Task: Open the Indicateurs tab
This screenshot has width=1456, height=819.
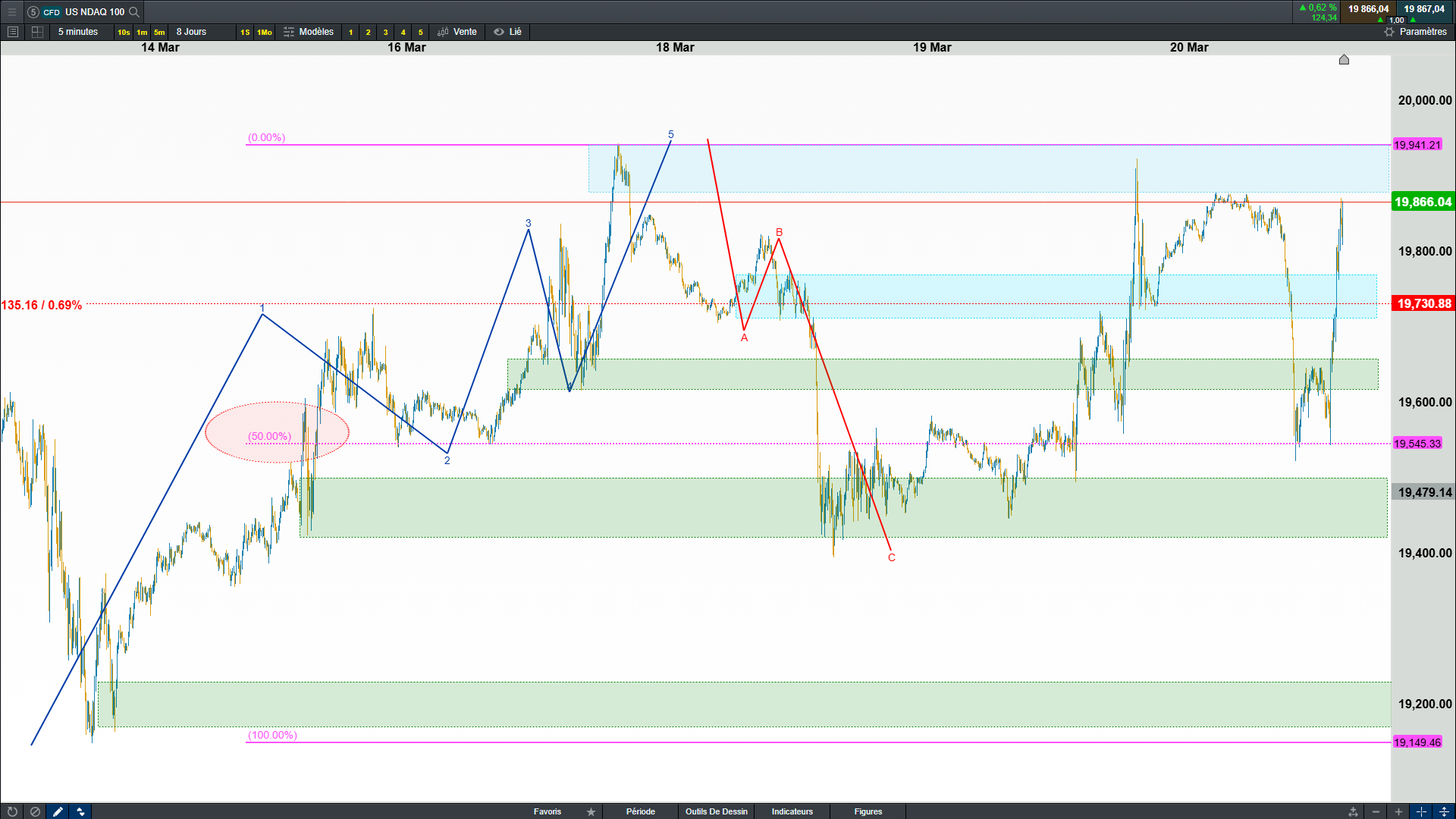Action: (x=792, y=811)
